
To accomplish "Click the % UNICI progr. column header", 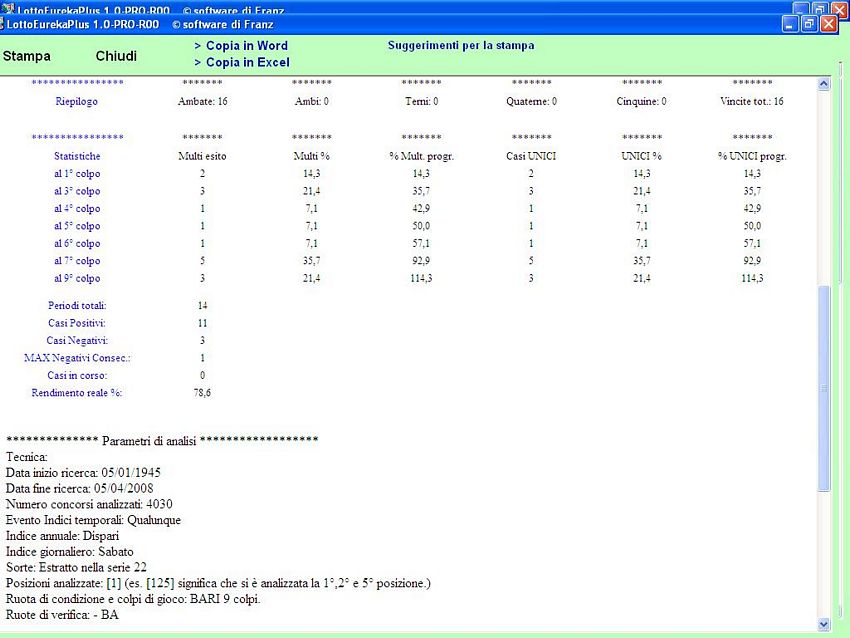I will point(752,156).
